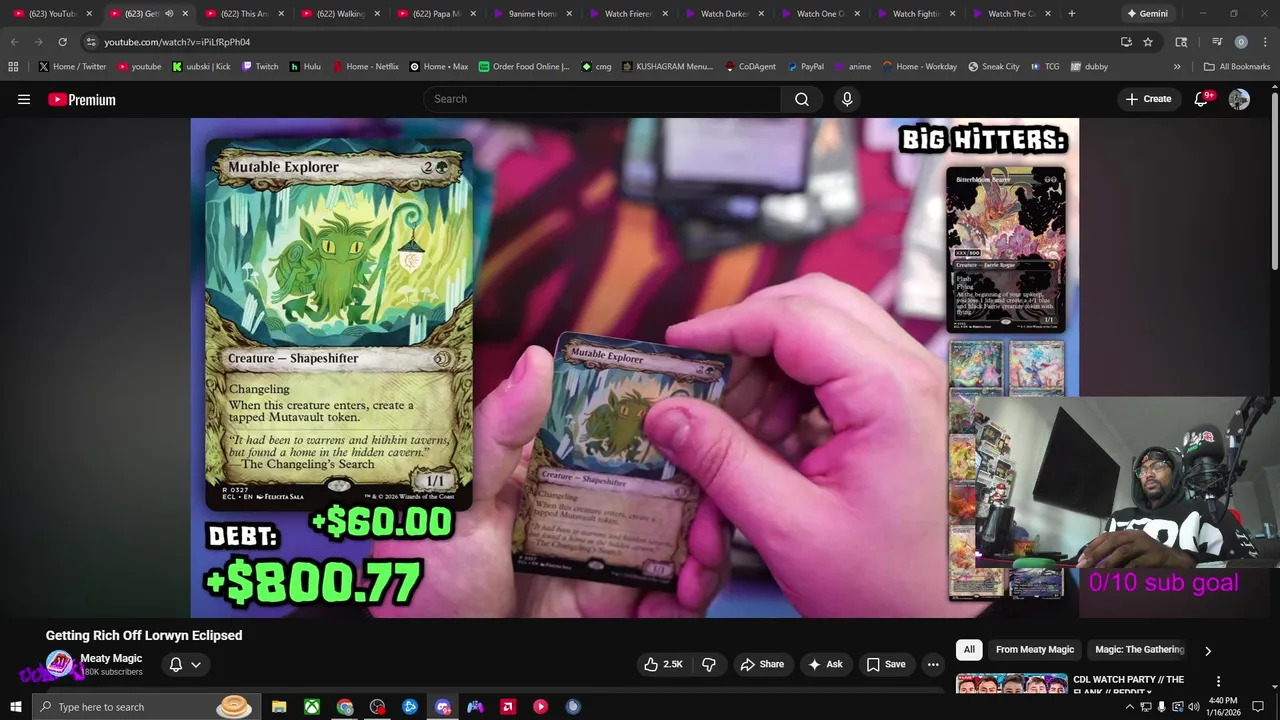Screen dimensions: 1280x720
Task: Click the search magnifier button
Action: coord(802,99)
